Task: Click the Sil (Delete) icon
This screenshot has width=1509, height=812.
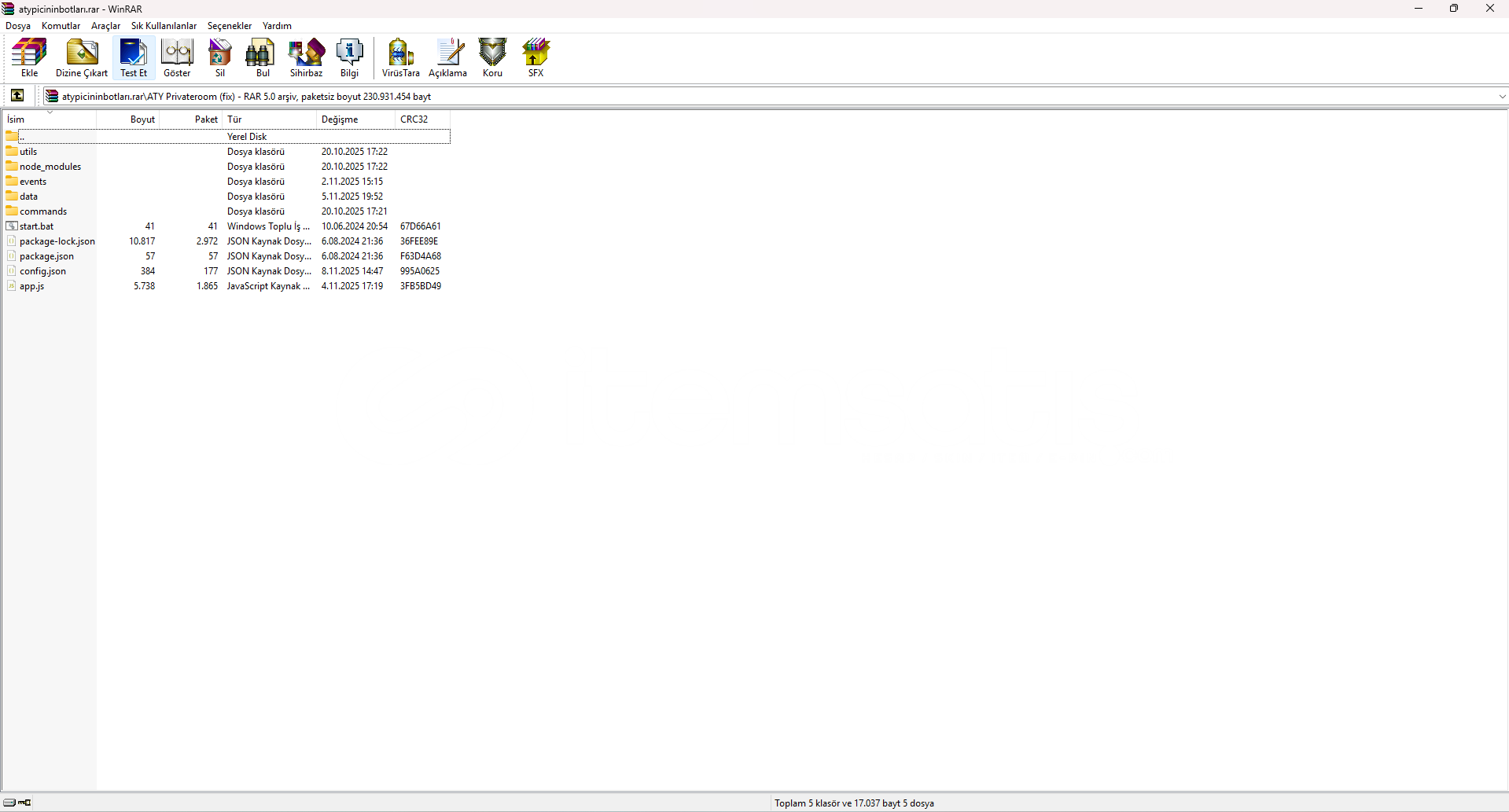Action: [x=220, y=57]
